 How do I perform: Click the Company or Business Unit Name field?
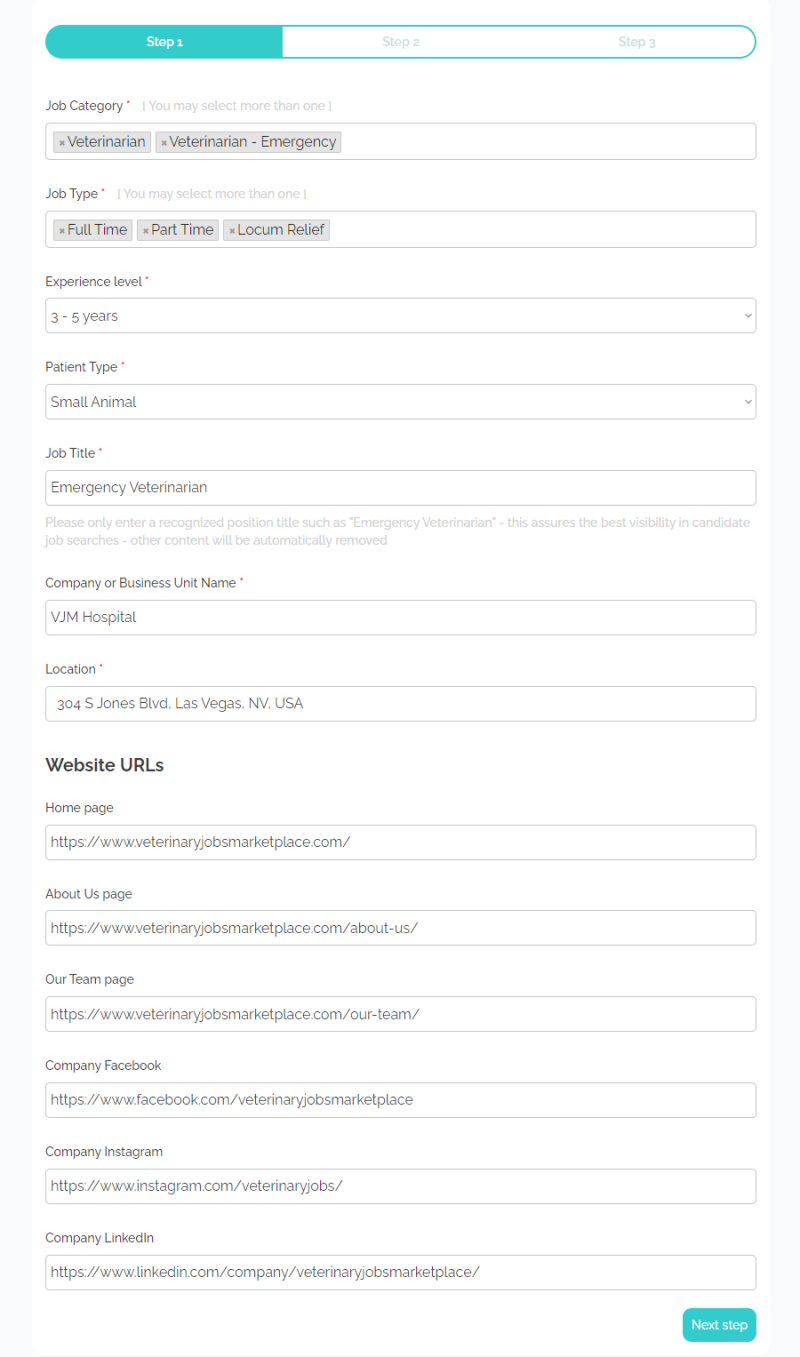click(x=400, y=617)
